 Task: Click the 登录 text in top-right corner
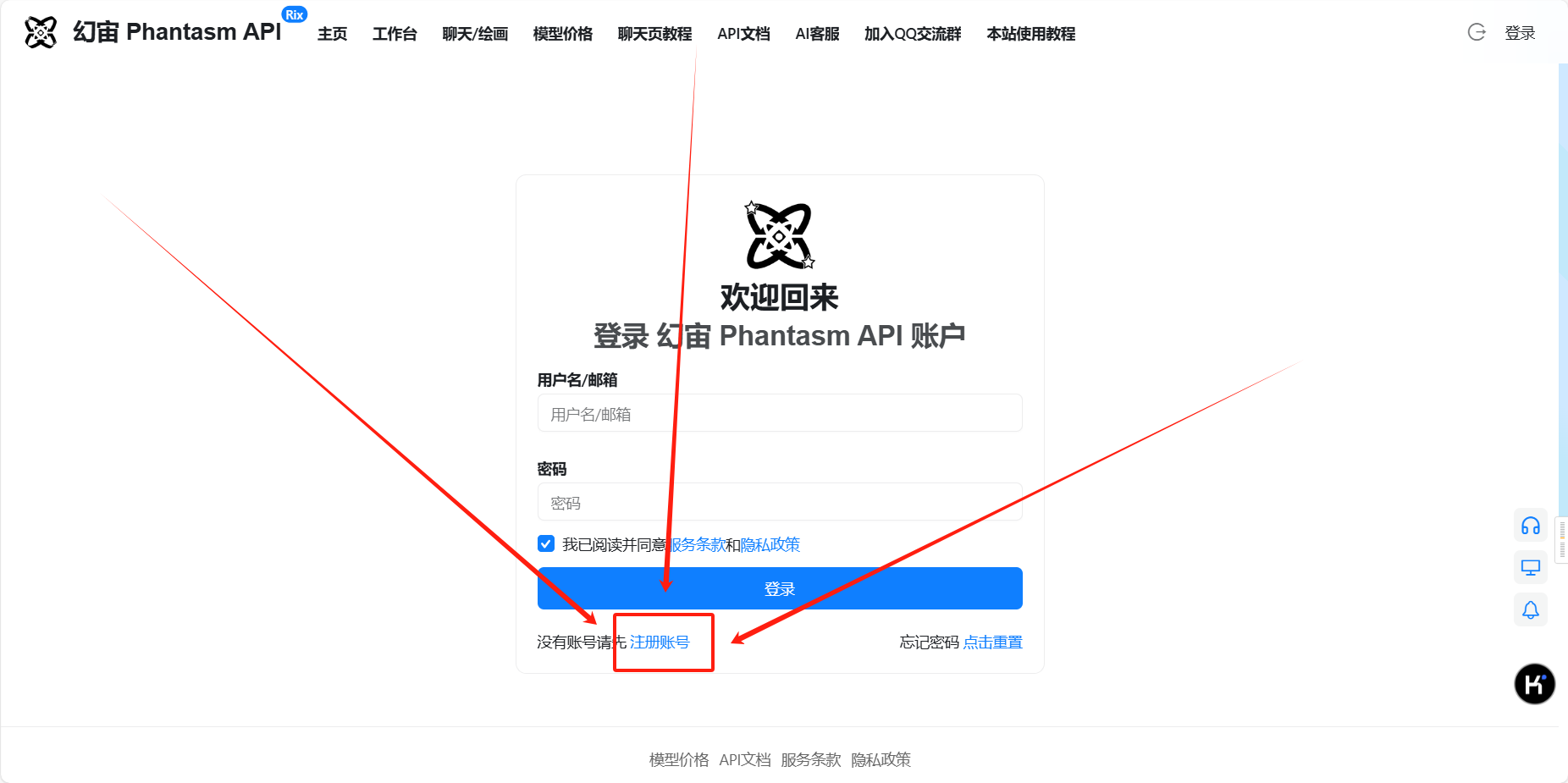(1520, 33)
